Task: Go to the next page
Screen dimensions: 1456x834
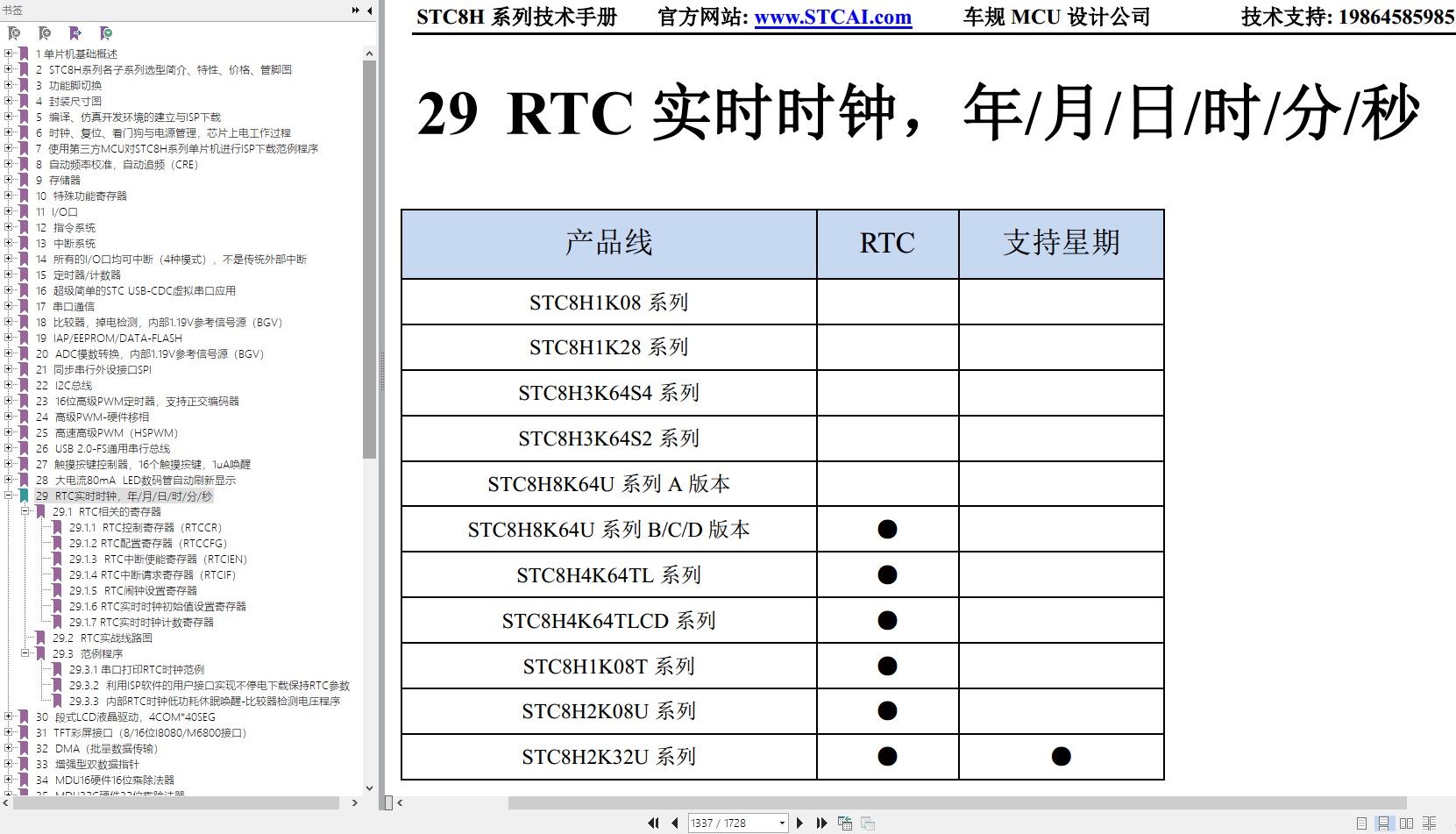Action: pyautogui.click(x=799, y=823)
